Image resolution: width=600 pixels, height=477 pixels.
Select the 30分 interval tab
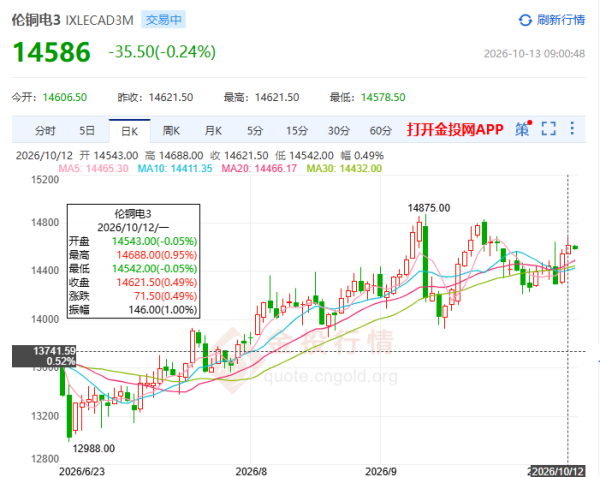(x=339, y=131)
